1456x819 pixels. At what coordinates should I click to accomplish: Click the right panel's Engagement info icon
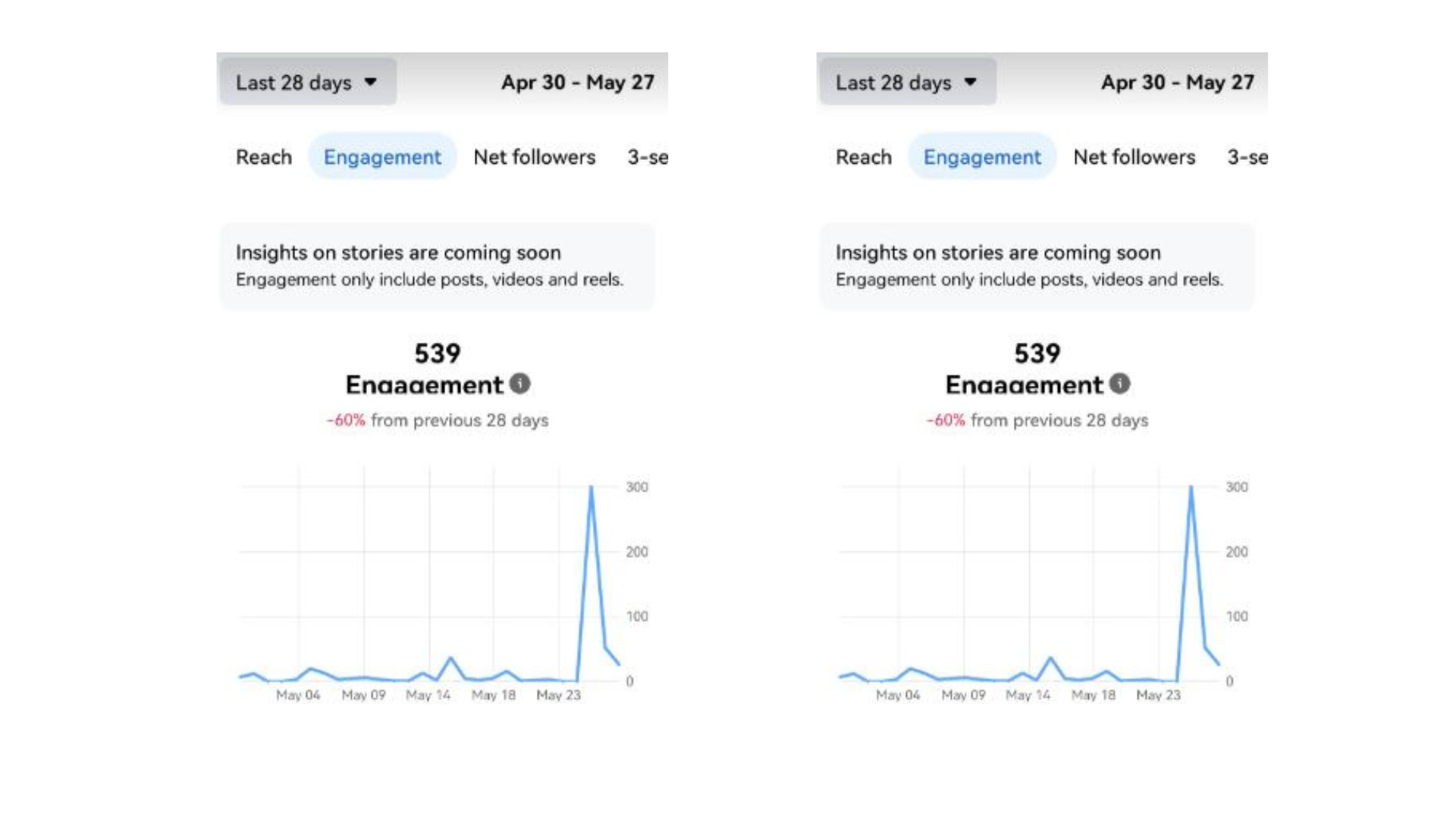[1120, 384]
